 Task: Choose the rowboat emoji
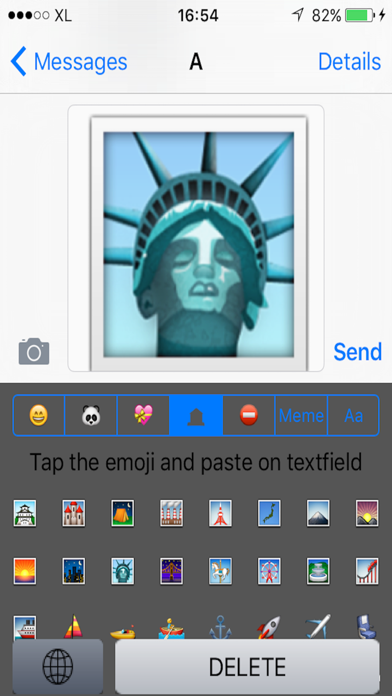171,628
